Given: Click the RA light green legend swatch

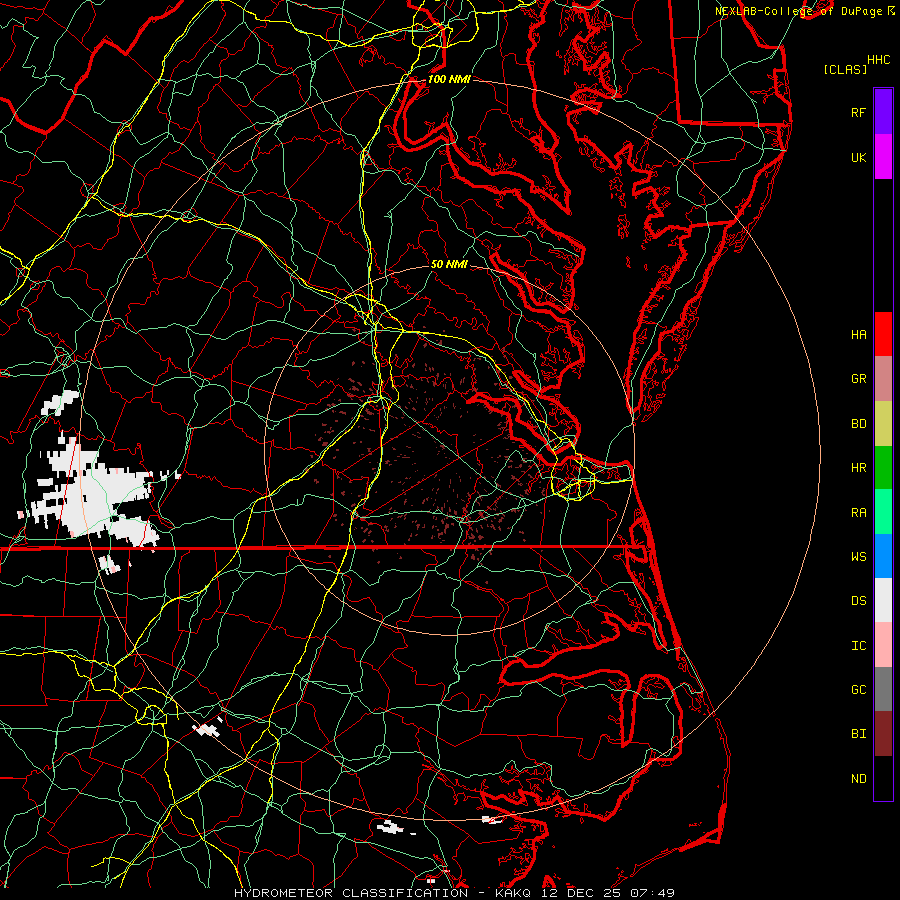Looking at the screenshot, I should 883,512.
